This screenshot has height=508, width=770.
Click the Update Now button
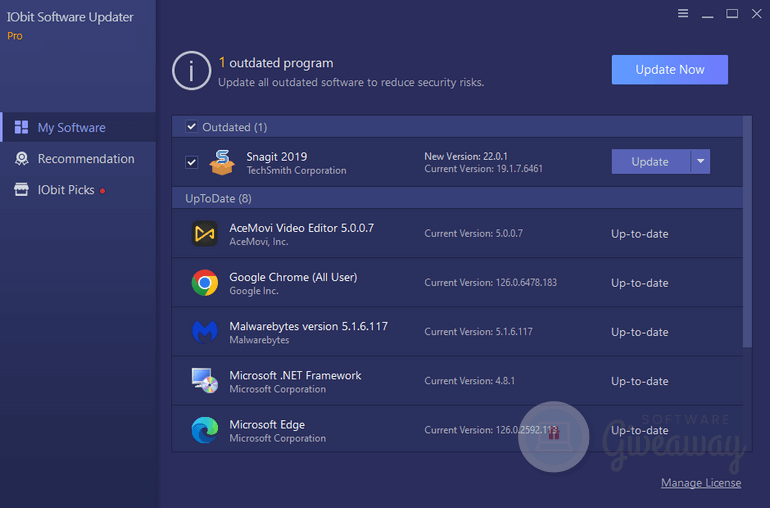click(x=670, y=70)
